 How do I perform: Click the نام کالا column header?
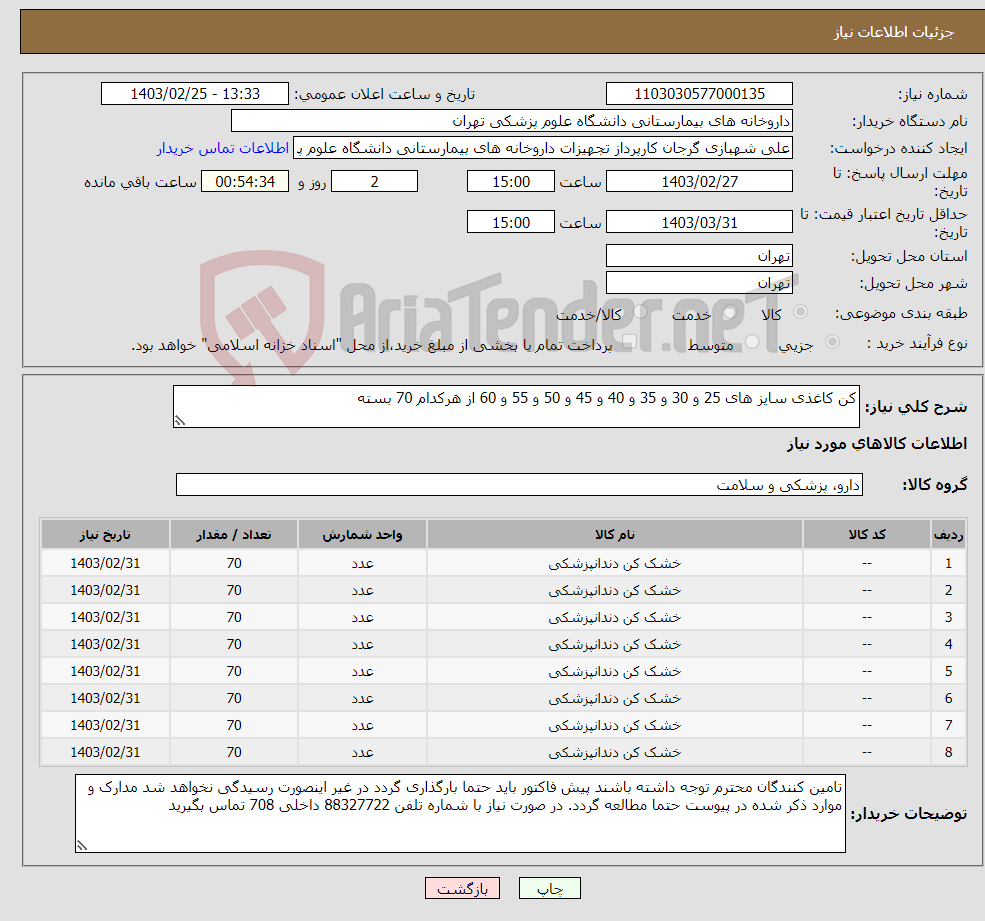[614, 535]
